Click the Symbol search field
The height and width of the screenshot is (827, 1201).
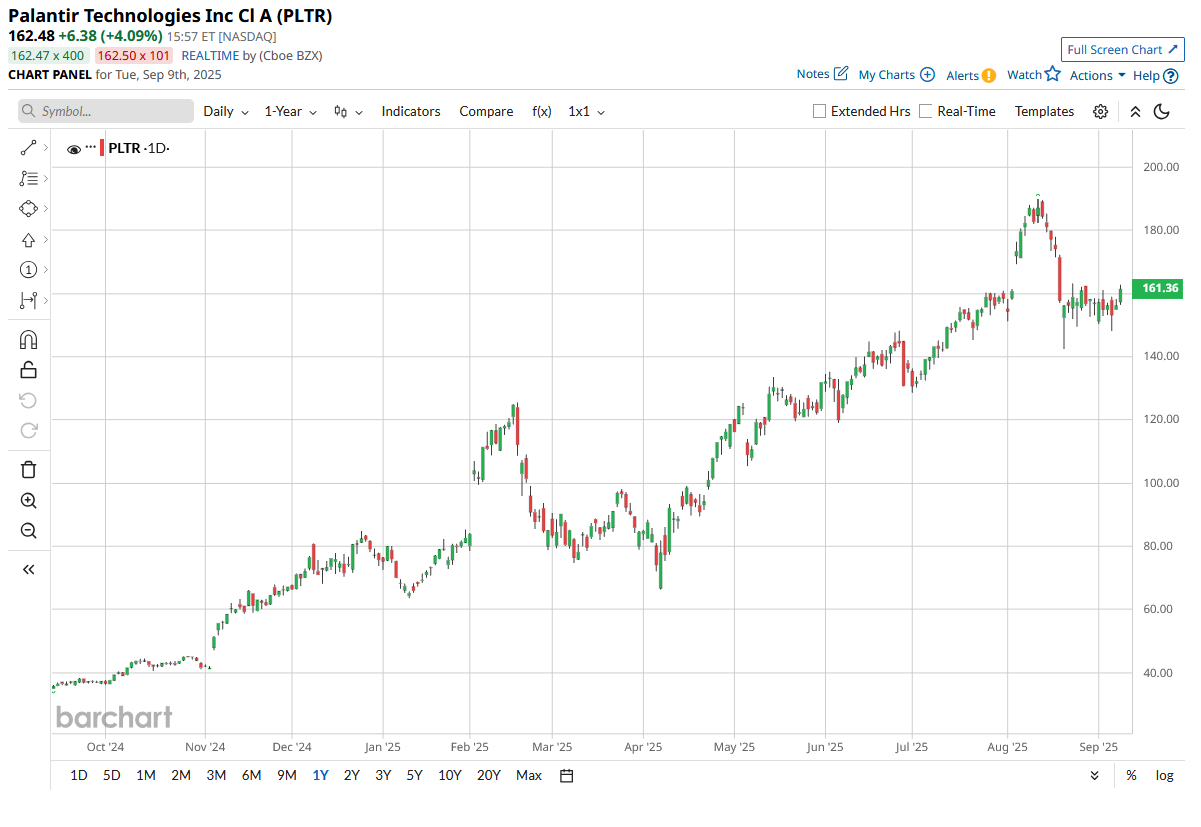(x=106, y=111)
